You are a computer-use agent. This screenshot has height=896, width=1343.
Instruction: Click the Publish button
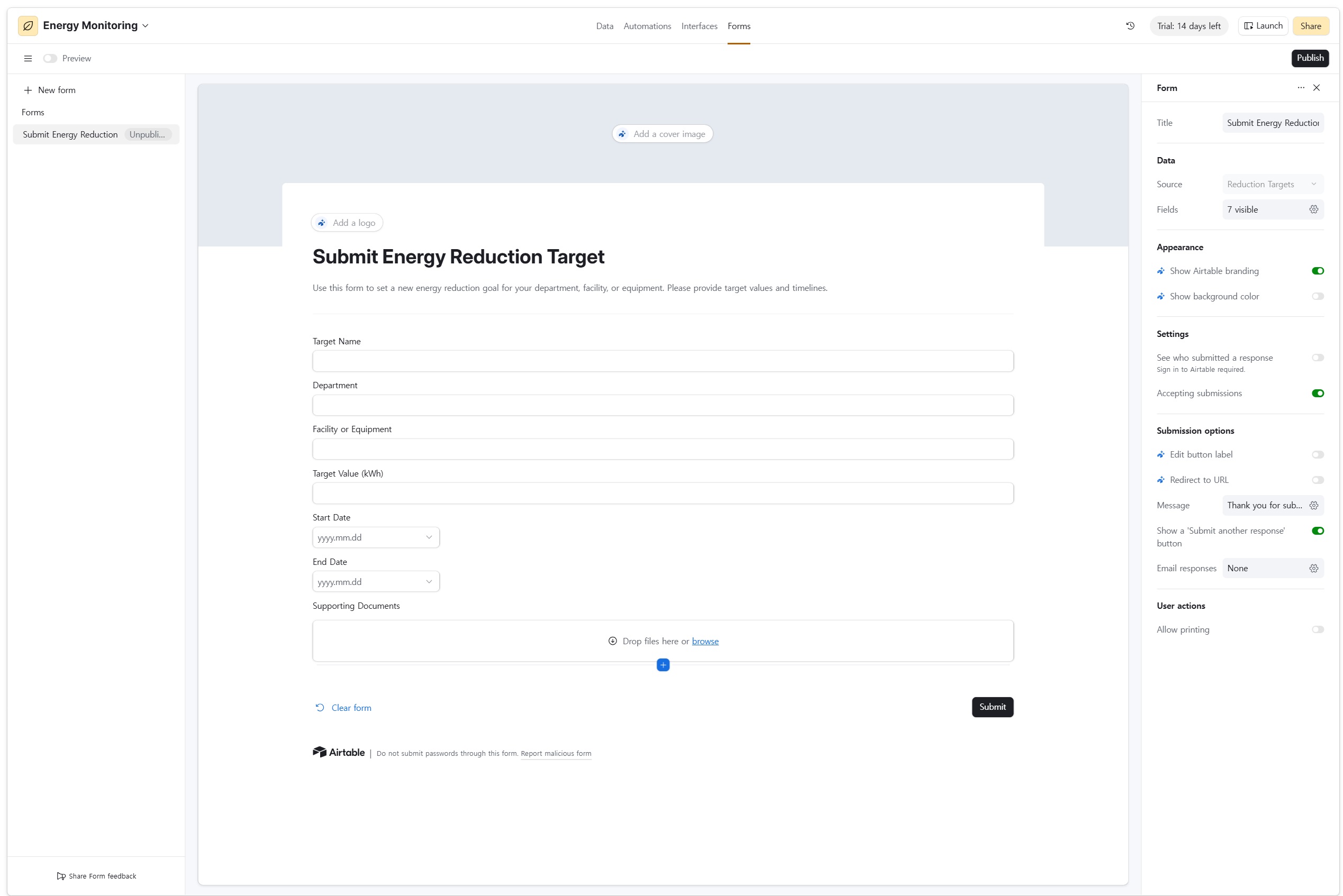[x=1309, y=58]
